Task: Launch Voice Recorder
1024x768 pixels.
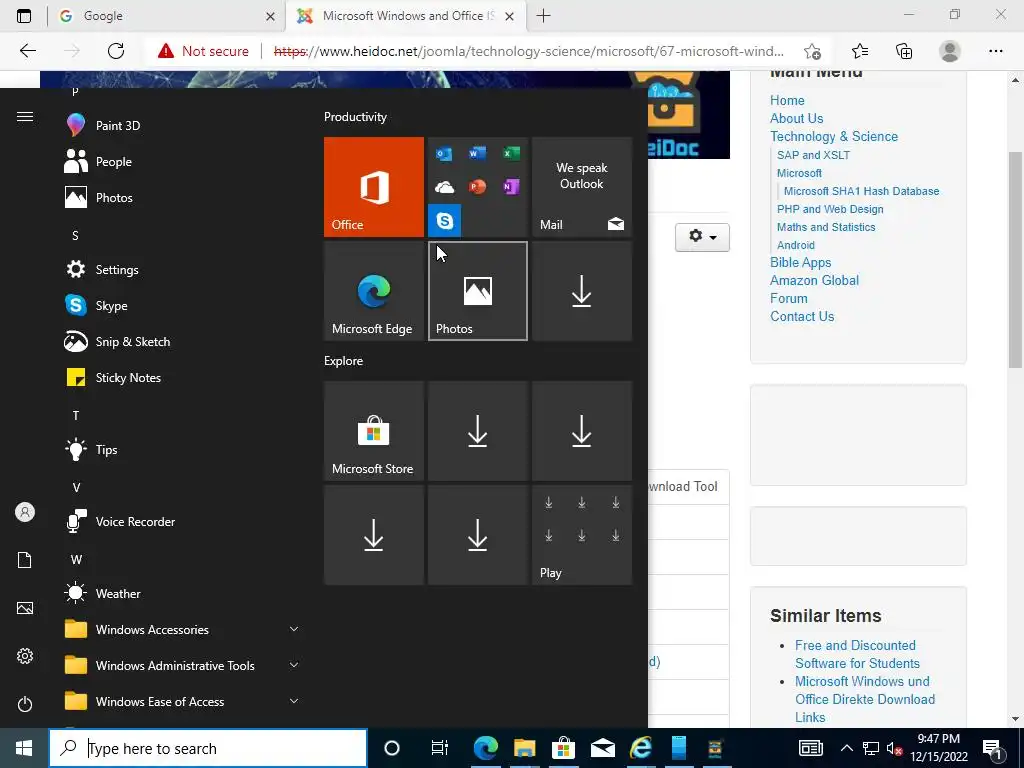Action: [x=183, y=521]
